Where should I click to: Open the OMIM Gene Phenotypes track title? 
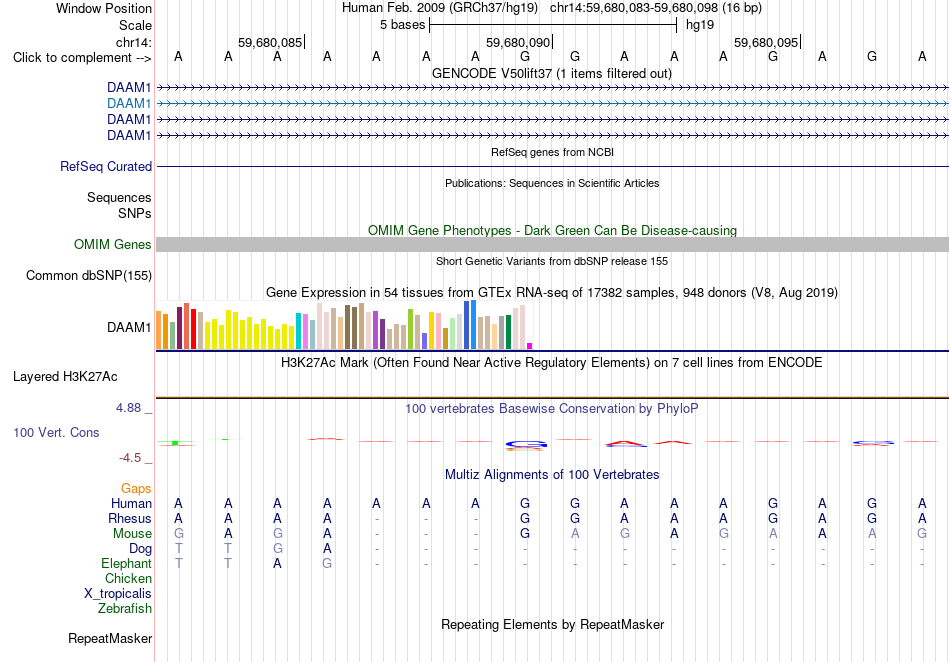552,230
